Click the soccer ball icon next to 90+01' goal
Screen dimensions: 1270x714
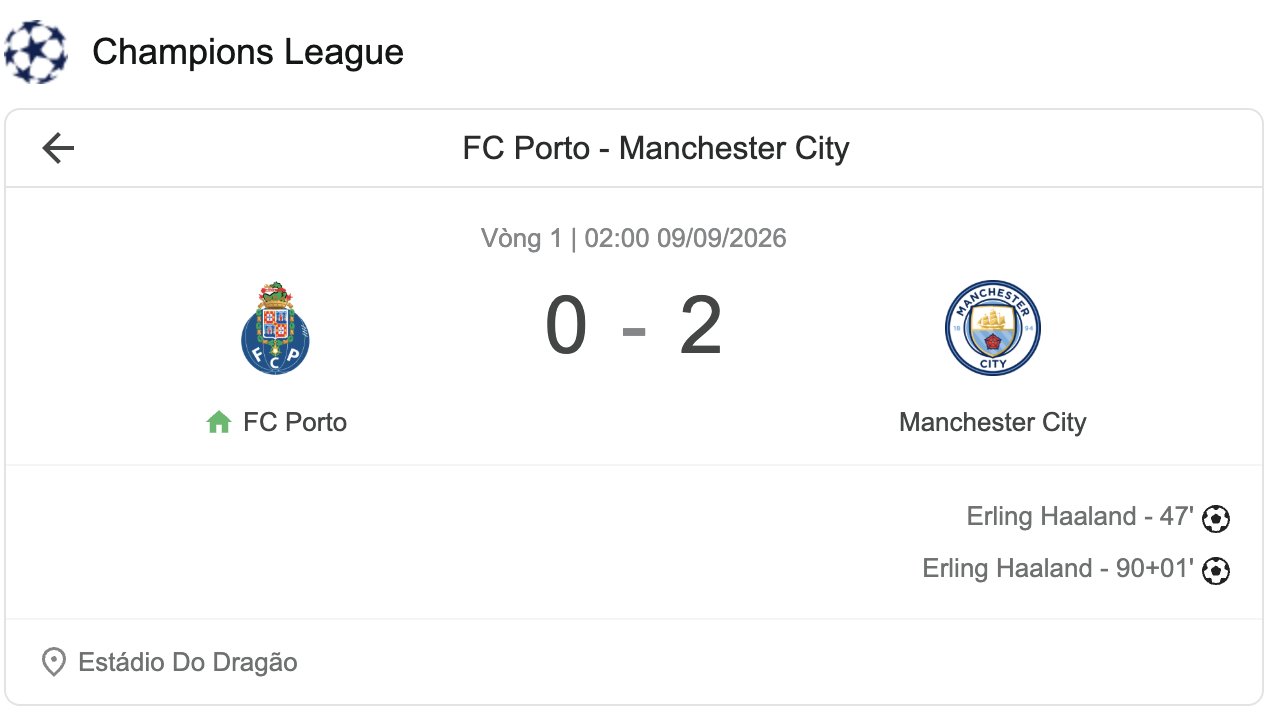[1216, 570]
